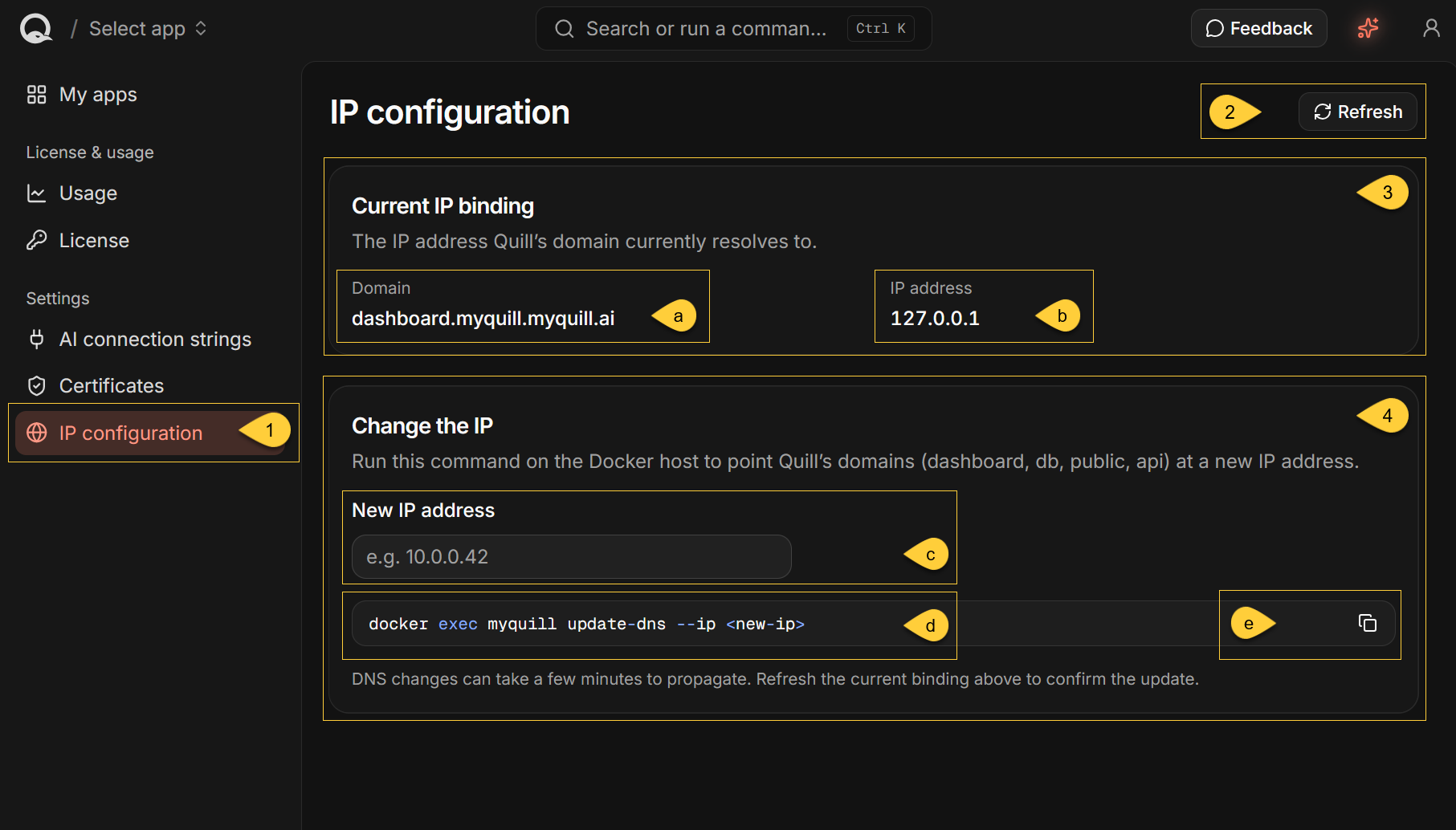Click the Quill logo icon

(x=36, y=29)
